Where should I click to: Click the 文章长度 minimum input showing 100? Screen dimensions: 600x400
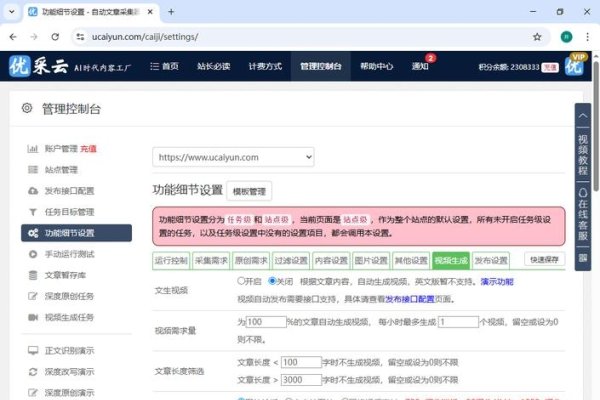(301, 362)
